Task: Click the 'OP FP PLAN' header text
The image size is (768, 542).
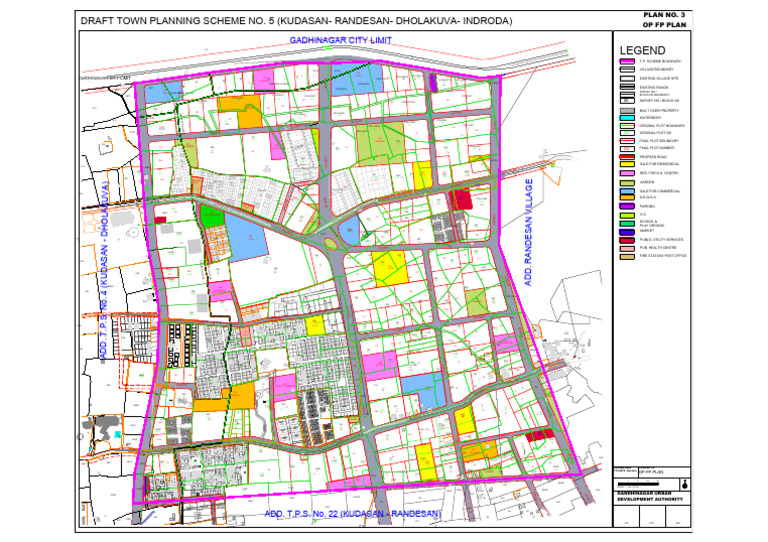Action: [x=664, y=25]
